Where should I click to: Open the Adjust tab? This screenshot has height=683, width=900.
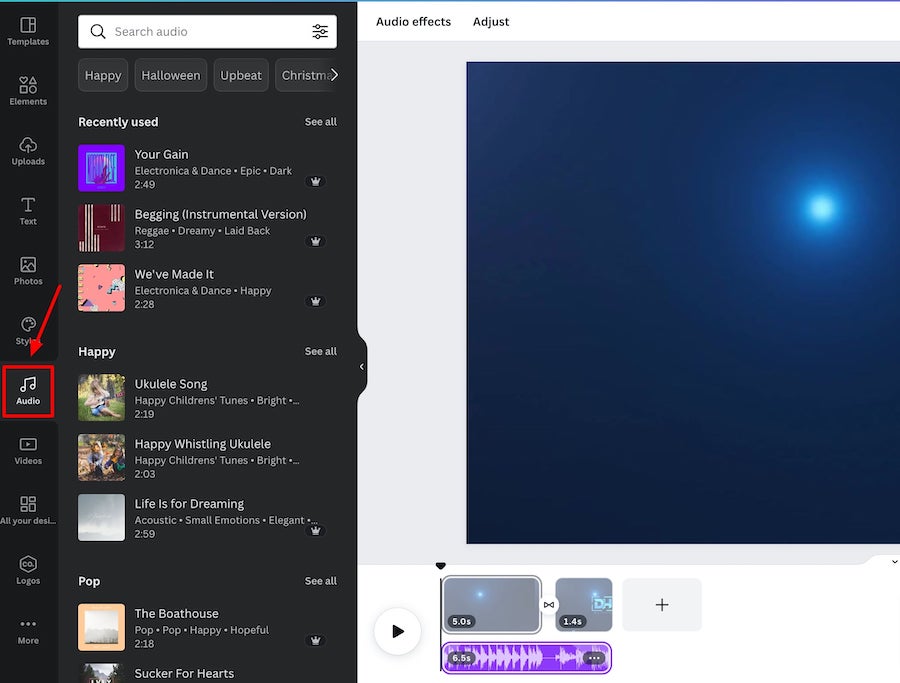(491, 22)
